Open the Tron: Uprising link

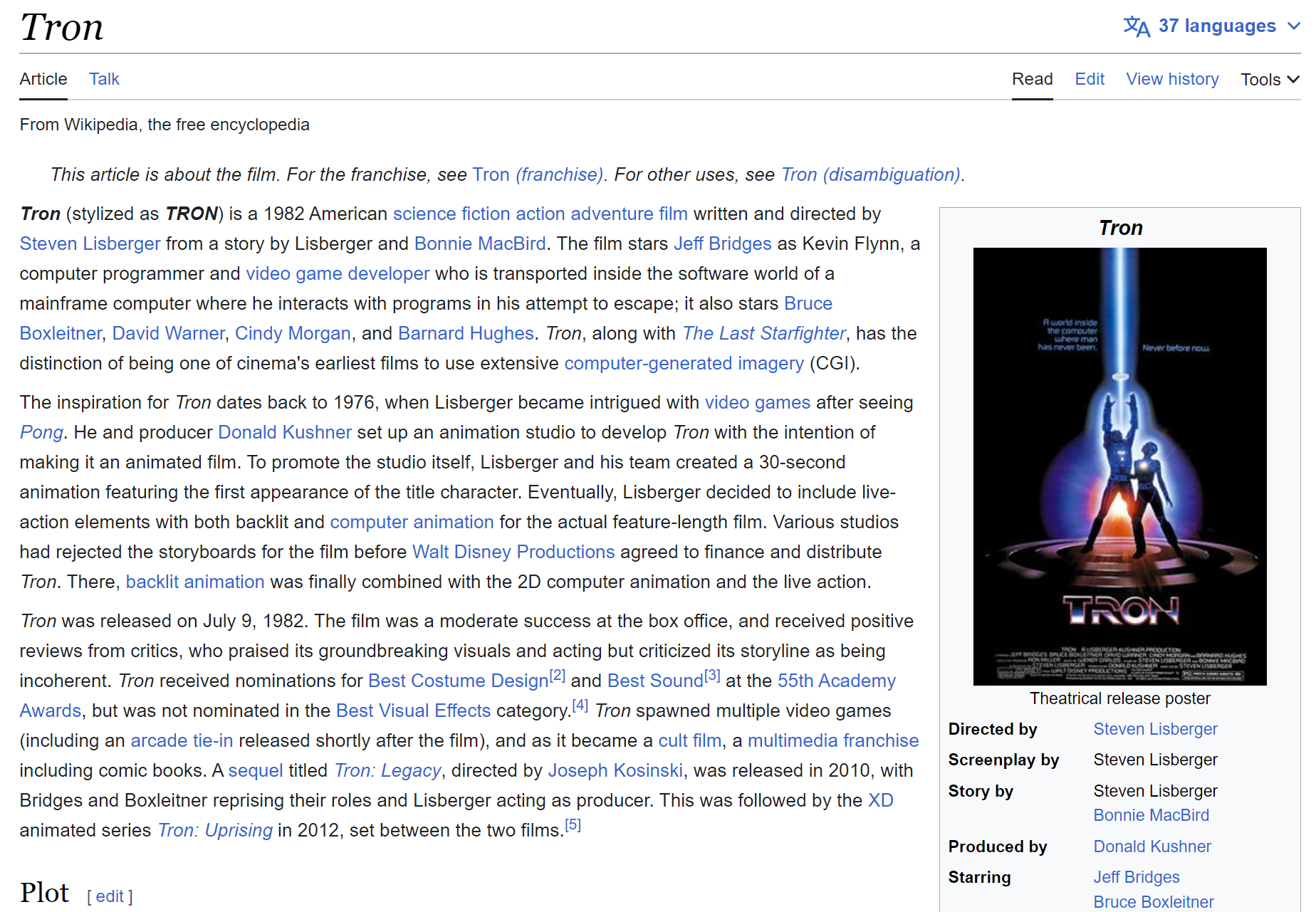tap(215, 830)
